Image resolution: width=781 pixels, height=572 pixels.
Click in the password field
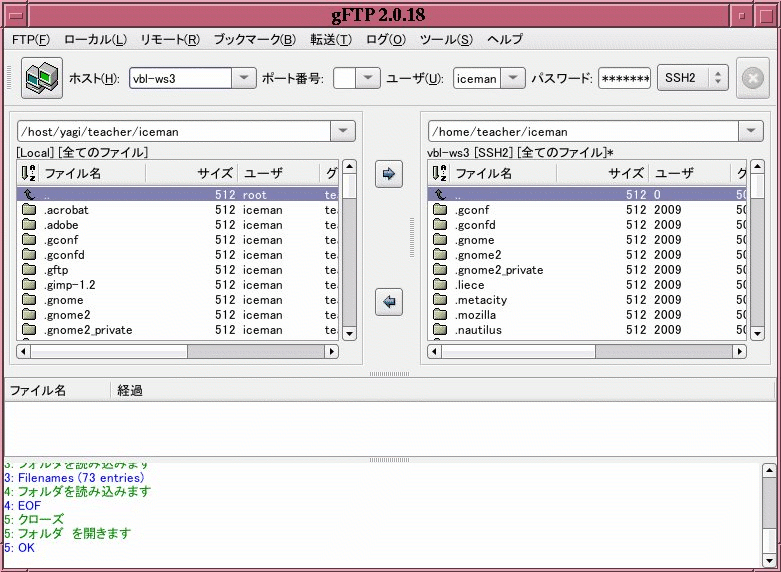625,78
